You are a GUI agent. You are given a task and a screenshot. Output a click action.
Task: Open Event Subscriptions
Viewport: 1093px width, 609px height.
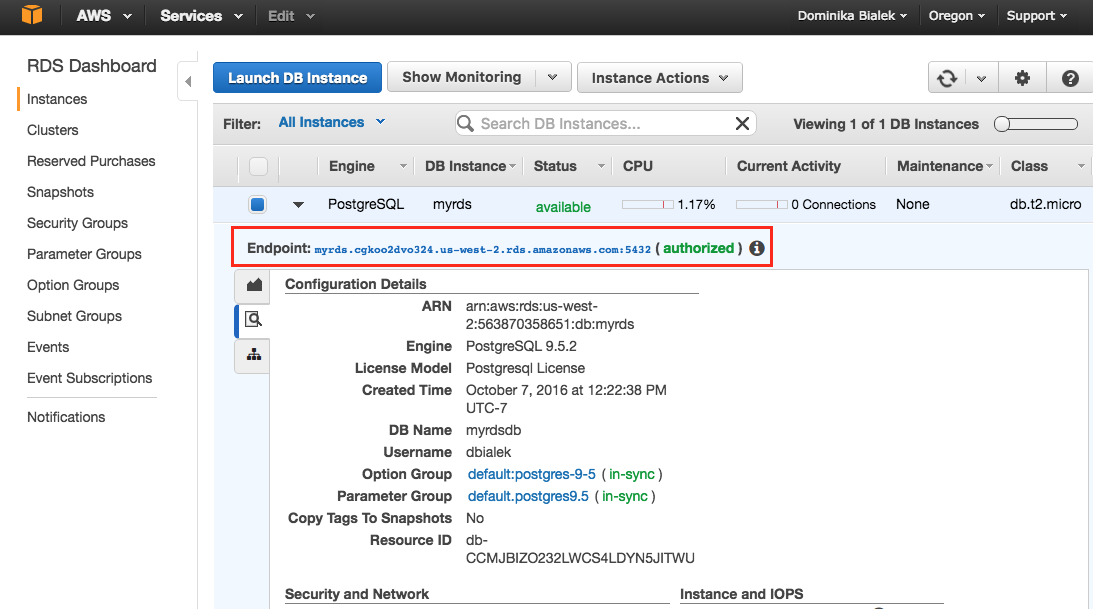point(90,378)
